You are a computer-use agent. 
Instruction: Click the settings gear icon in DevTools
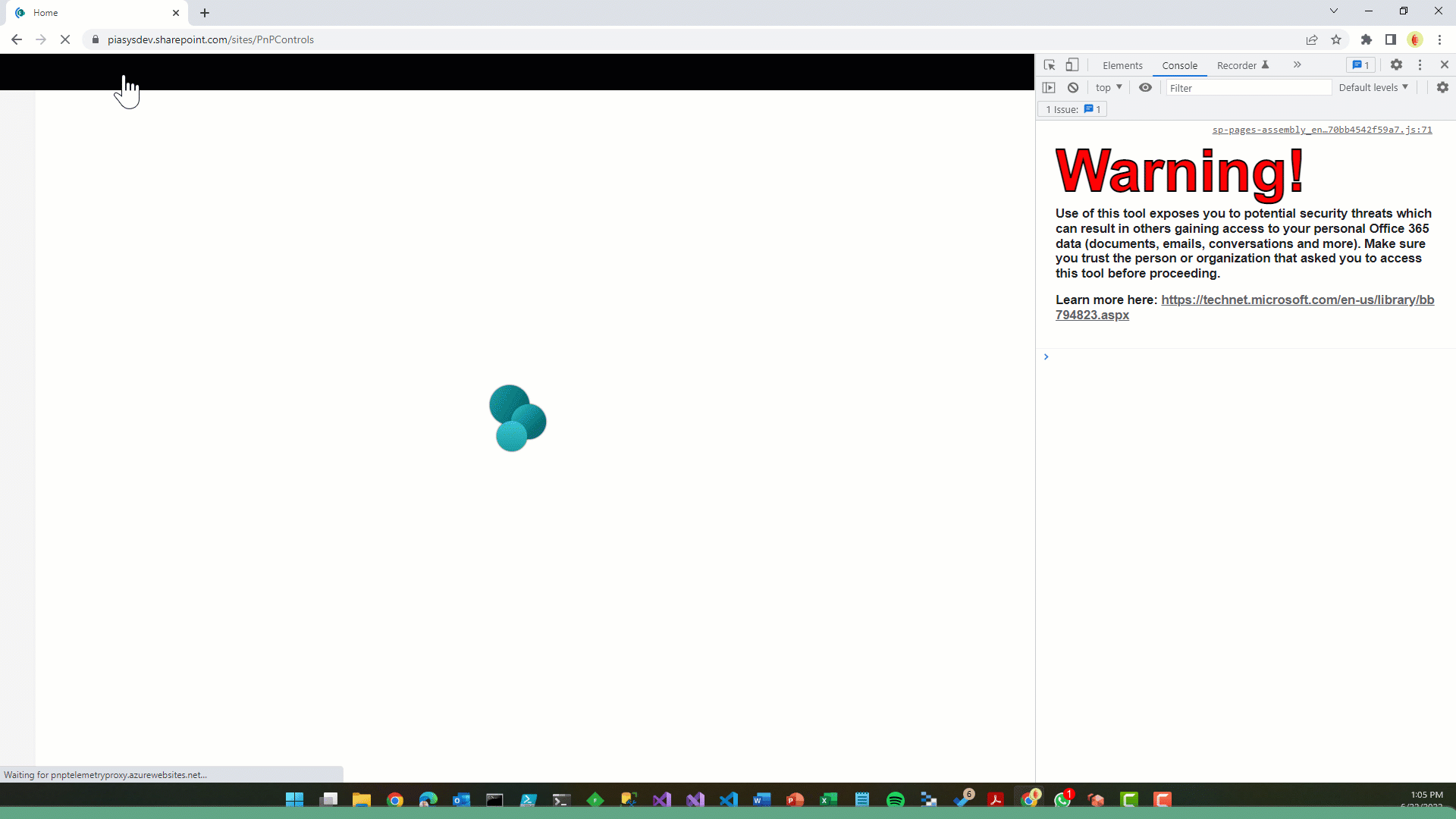[1396, 64]
